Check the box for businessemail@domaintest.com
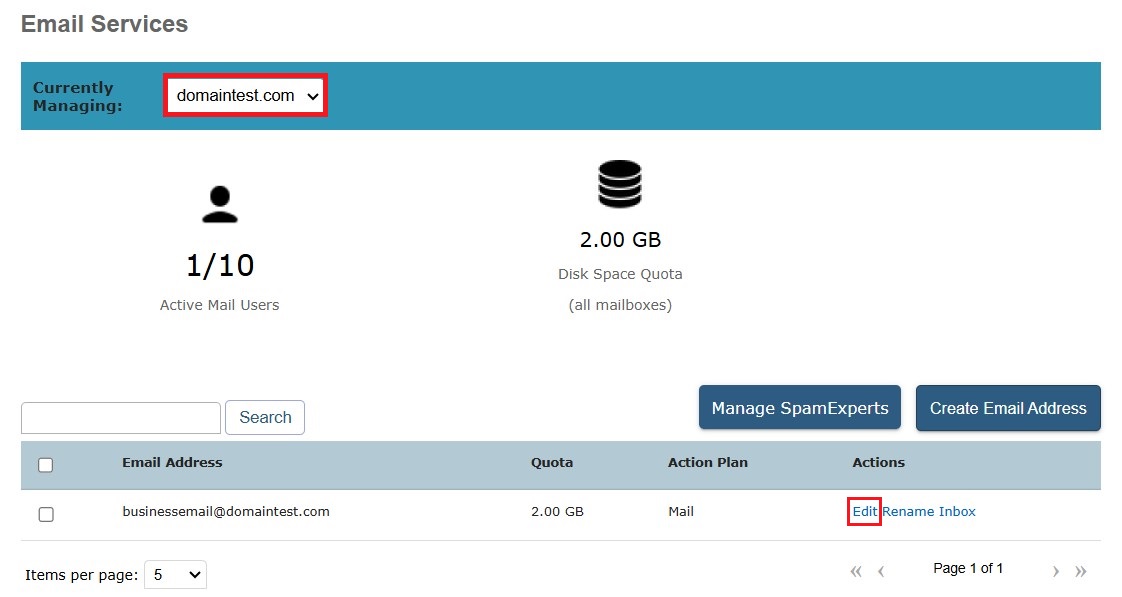 pyautogui.click(x=46, y=514)
